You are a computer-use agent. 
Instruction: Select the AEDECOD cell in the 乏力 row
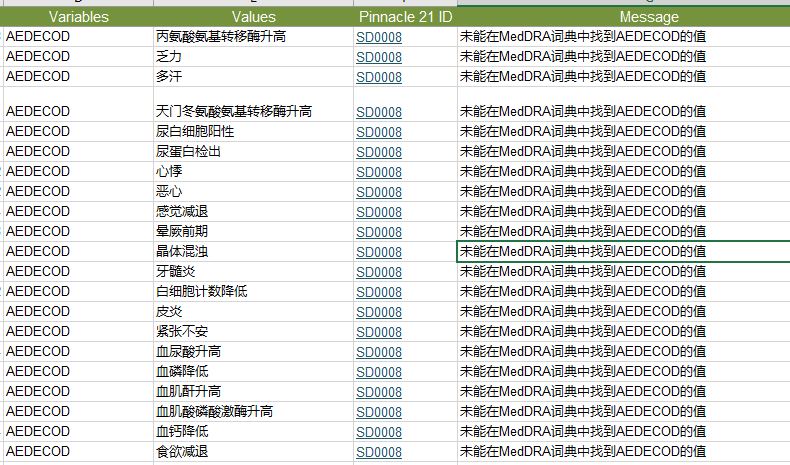[x=78, y=57]
